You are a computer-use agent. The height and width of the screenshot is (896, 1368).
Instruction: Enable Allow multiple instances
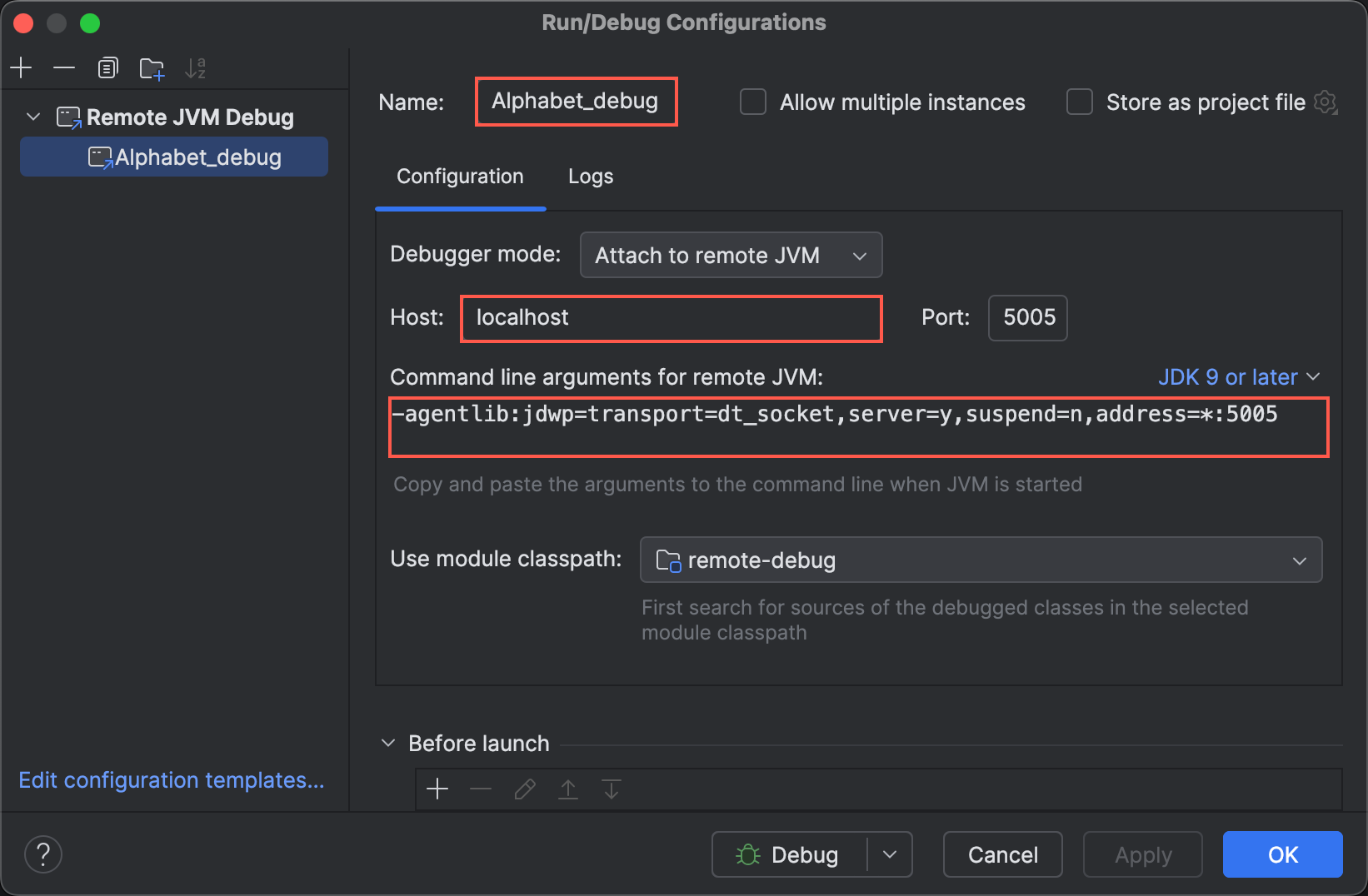752,102
